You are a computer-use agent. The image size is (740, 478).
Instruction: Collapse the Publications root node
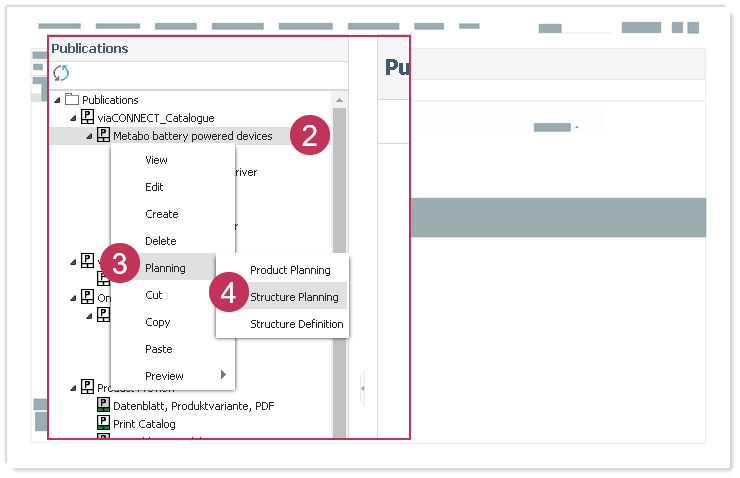pos(57,100)
